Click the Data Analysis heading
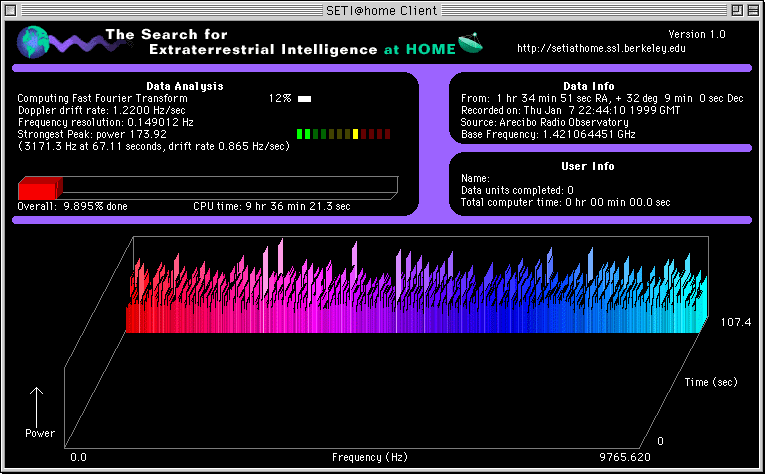765x474 pixels. 185,86
